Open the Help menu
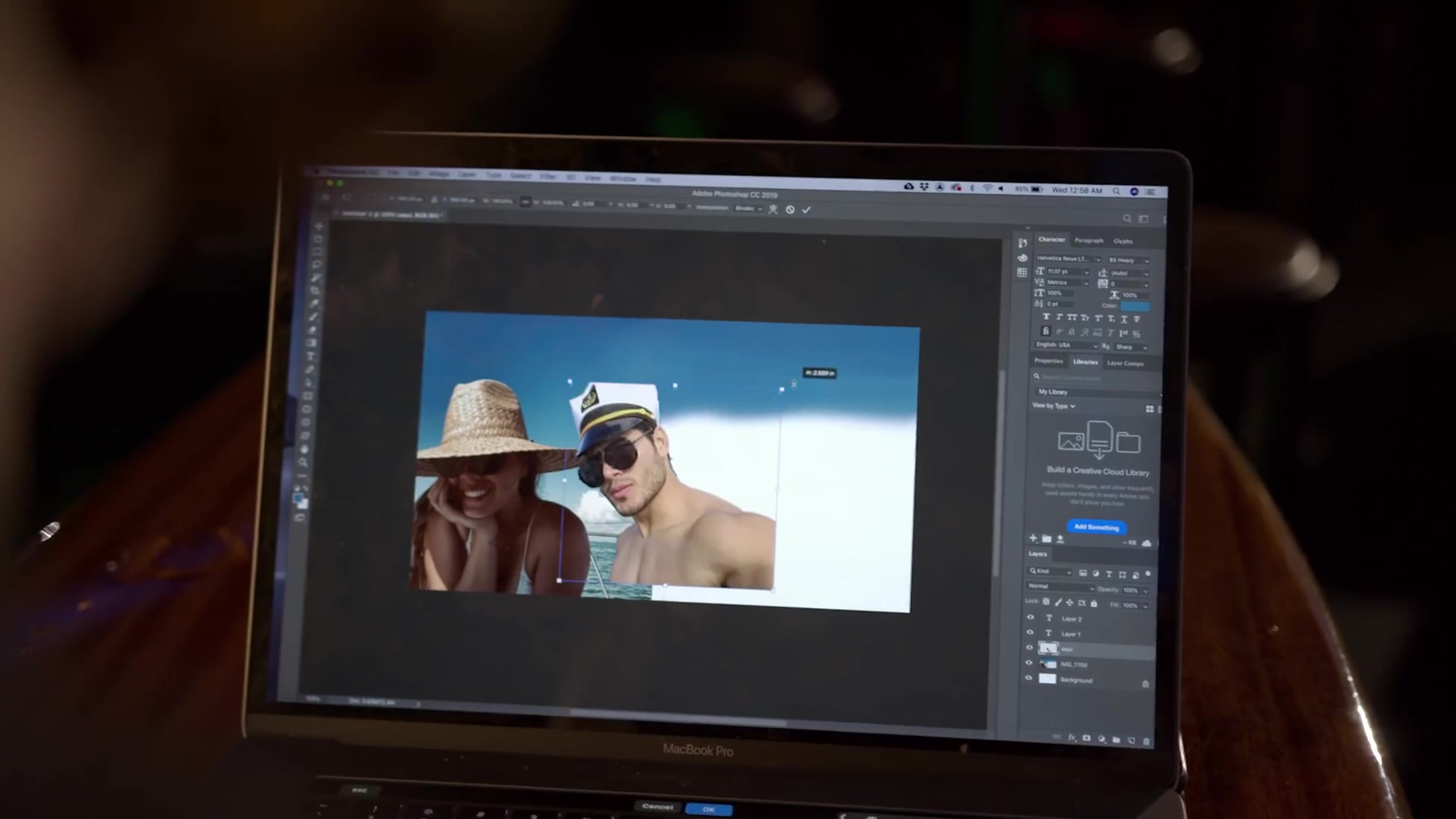 click(x=653, y=180)
